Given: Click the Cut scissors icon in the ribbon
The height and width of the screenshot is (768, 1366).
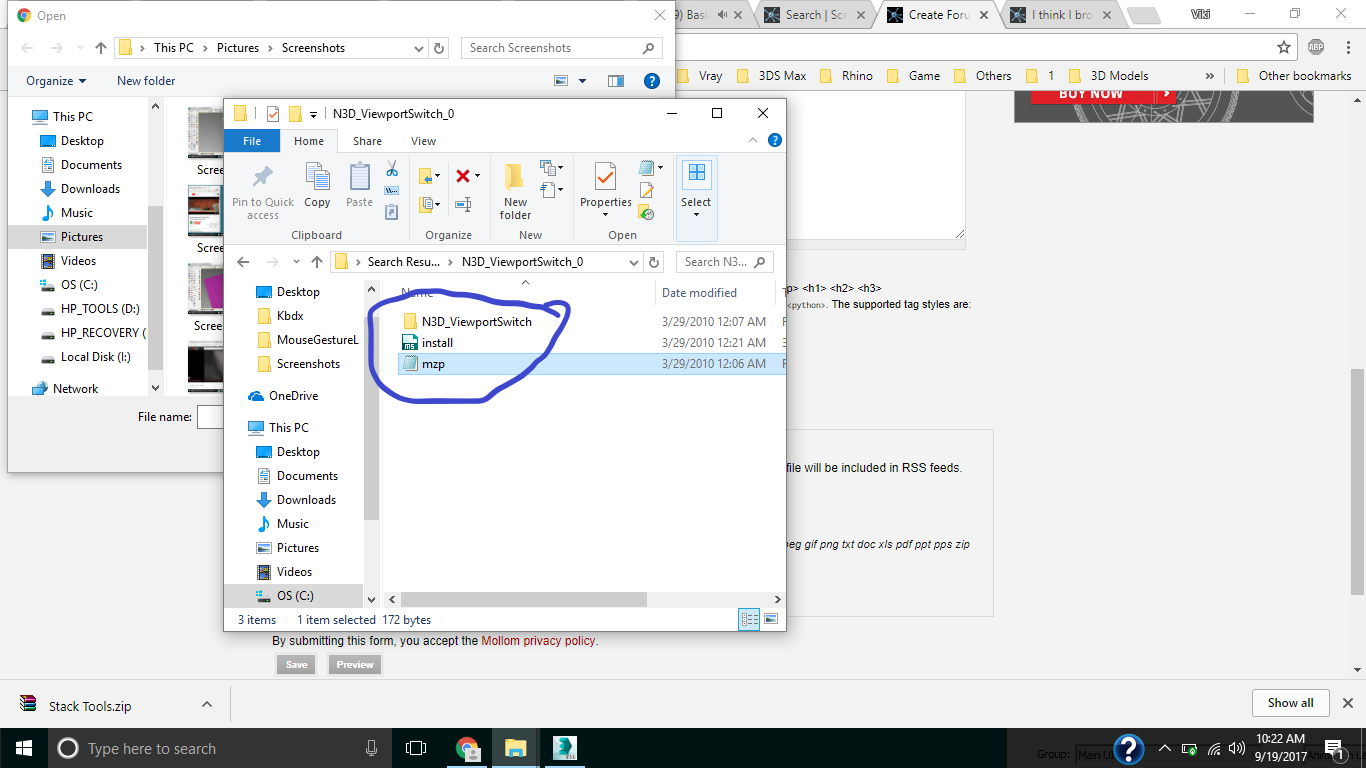Looking at the screenshot, I should 392,172.
